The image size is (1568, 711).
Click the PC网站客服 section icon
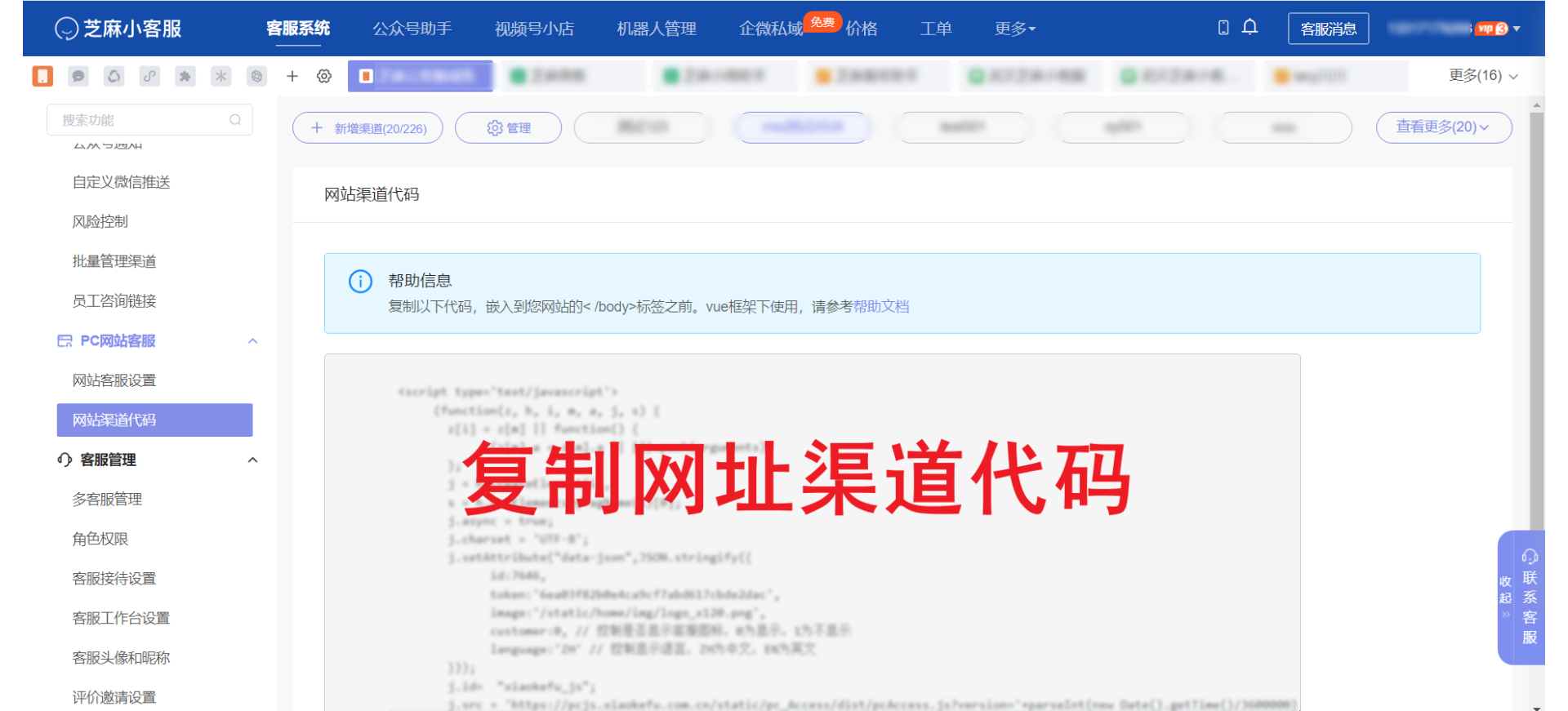pos(65,340)
